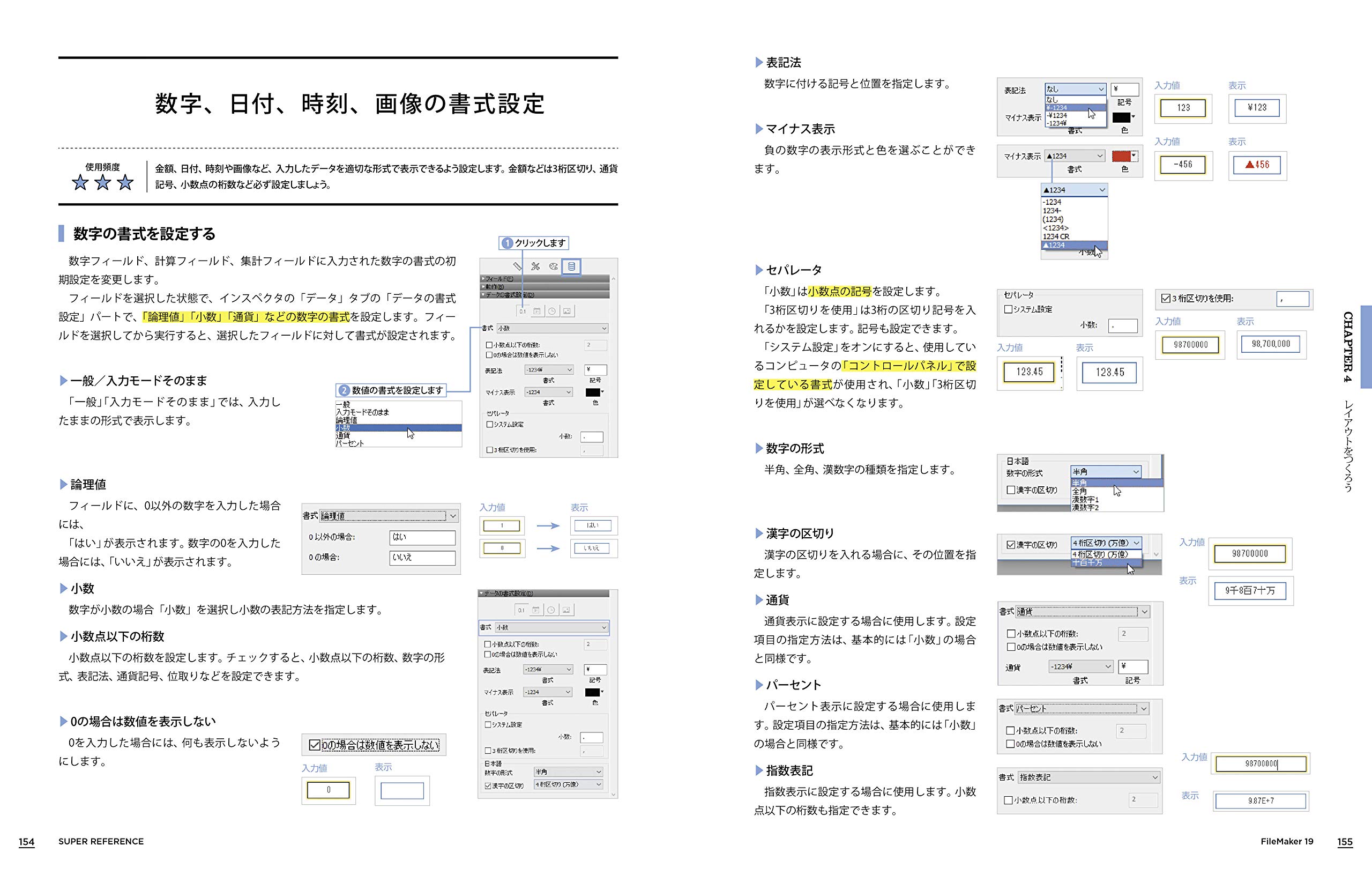Select the calendar date icon in 日本語 inspector
The width and height of the screenshot is (1372, 875).
point(536,610)
